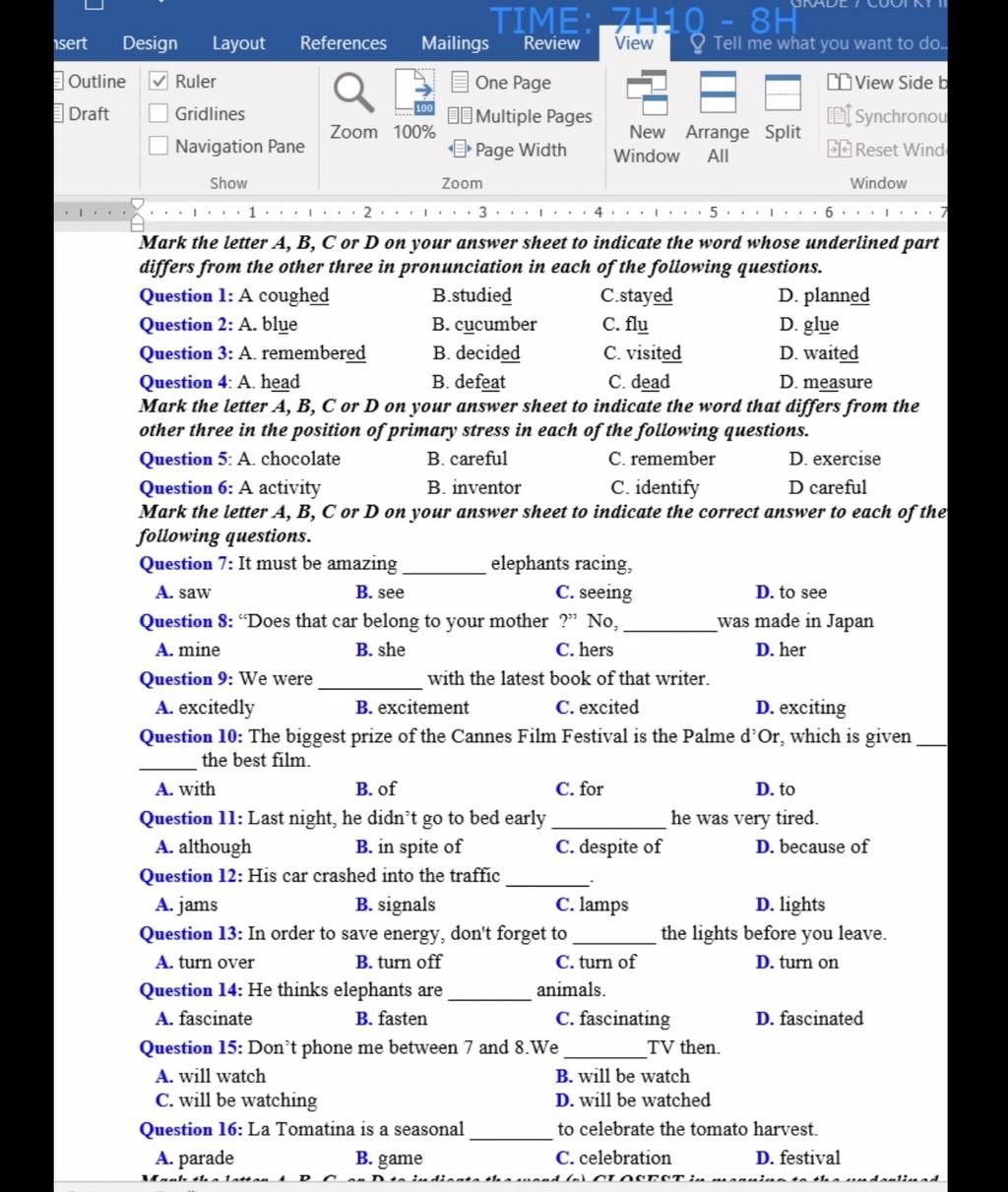The width and height of the screenshot is (1008, 1192).
Task: Click answer 'C. will be watching'
Action: coord(236,1100)
